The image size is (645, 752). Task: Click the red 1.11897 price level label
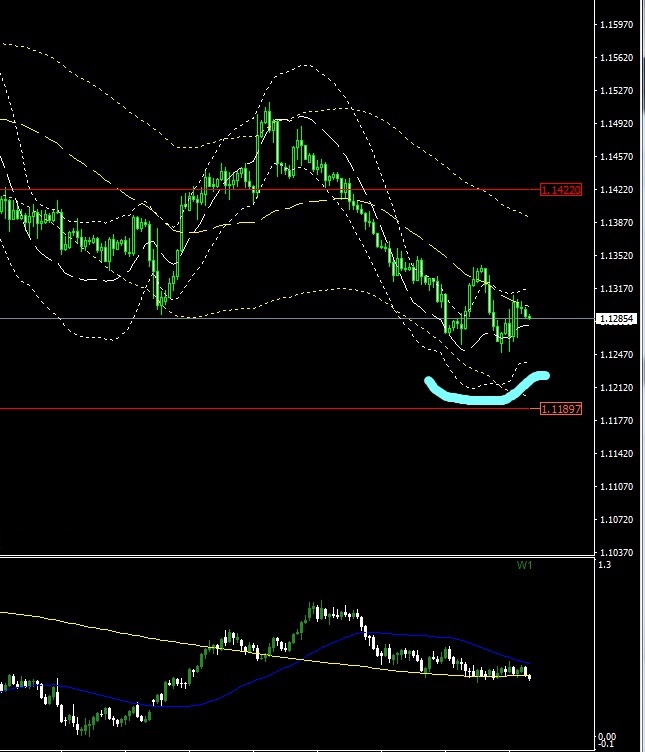tap(560, 409)
